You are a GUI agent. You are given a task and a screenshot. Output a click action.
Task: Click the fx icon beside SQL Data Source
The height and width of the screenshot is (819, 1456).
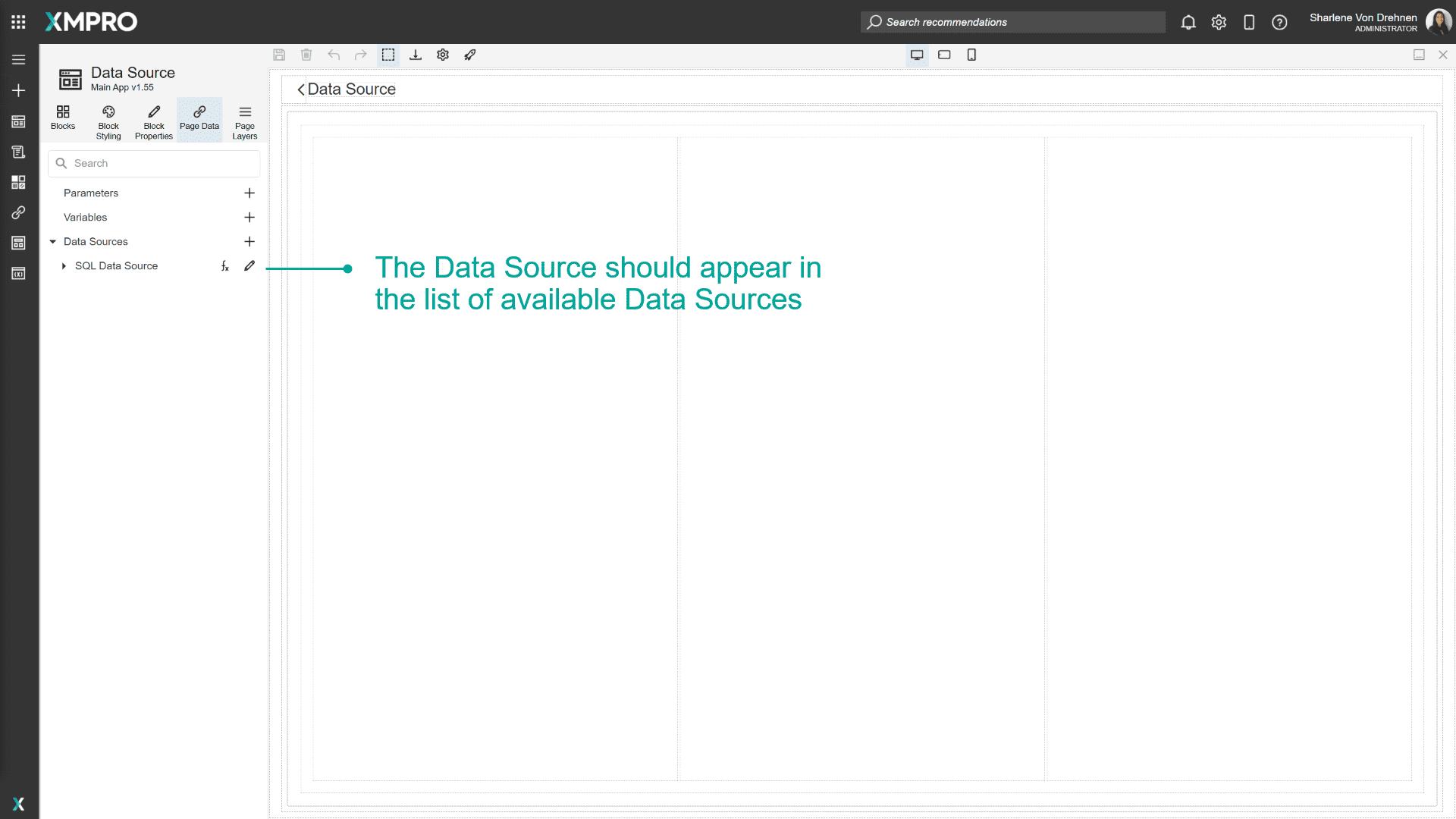(x=224, y=266)
